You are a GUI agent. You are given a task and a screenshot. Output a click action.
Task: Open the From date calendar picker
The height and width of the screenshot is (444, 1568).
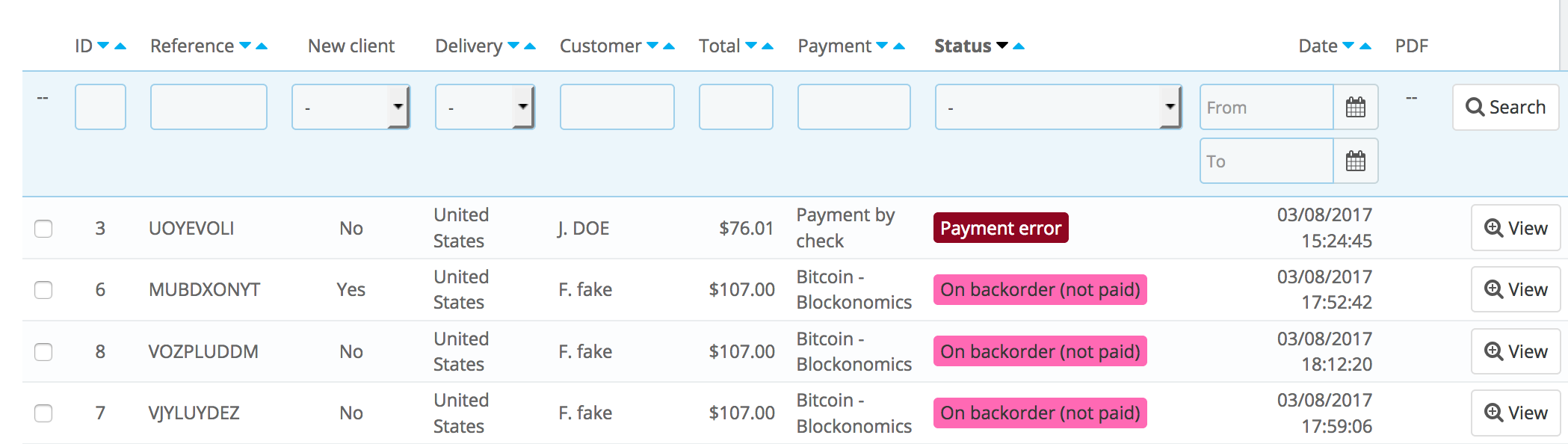(x=1355, y=108)
